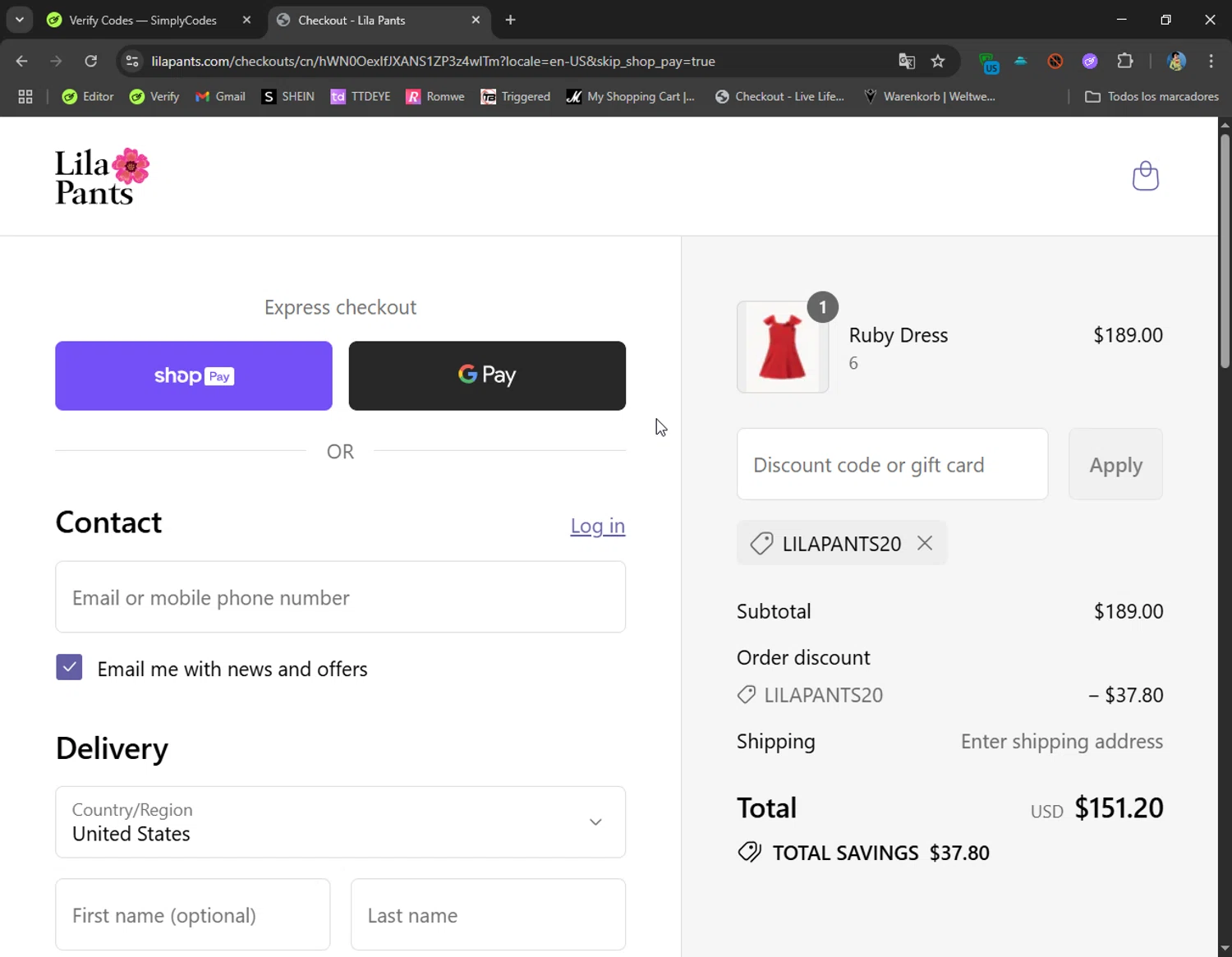Close the Verify Codes tab
Viewport: 1232px width, 957px height.
(x=246, y=20)
